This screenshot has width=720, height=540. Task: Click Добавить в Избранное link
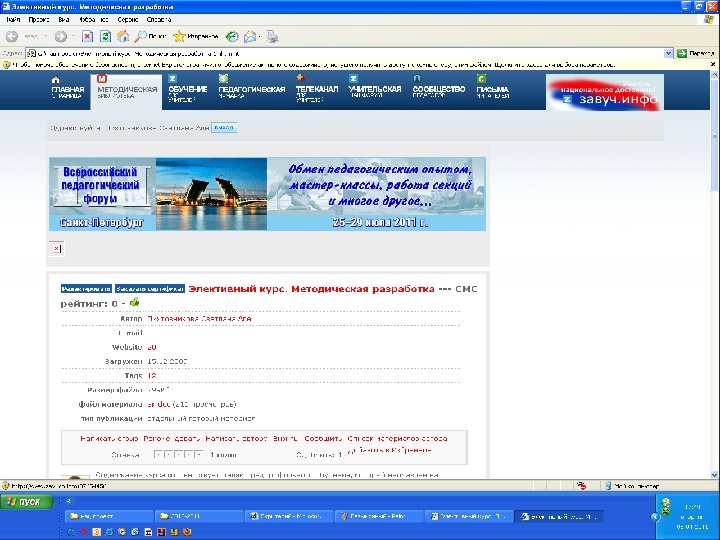point(389,450)
